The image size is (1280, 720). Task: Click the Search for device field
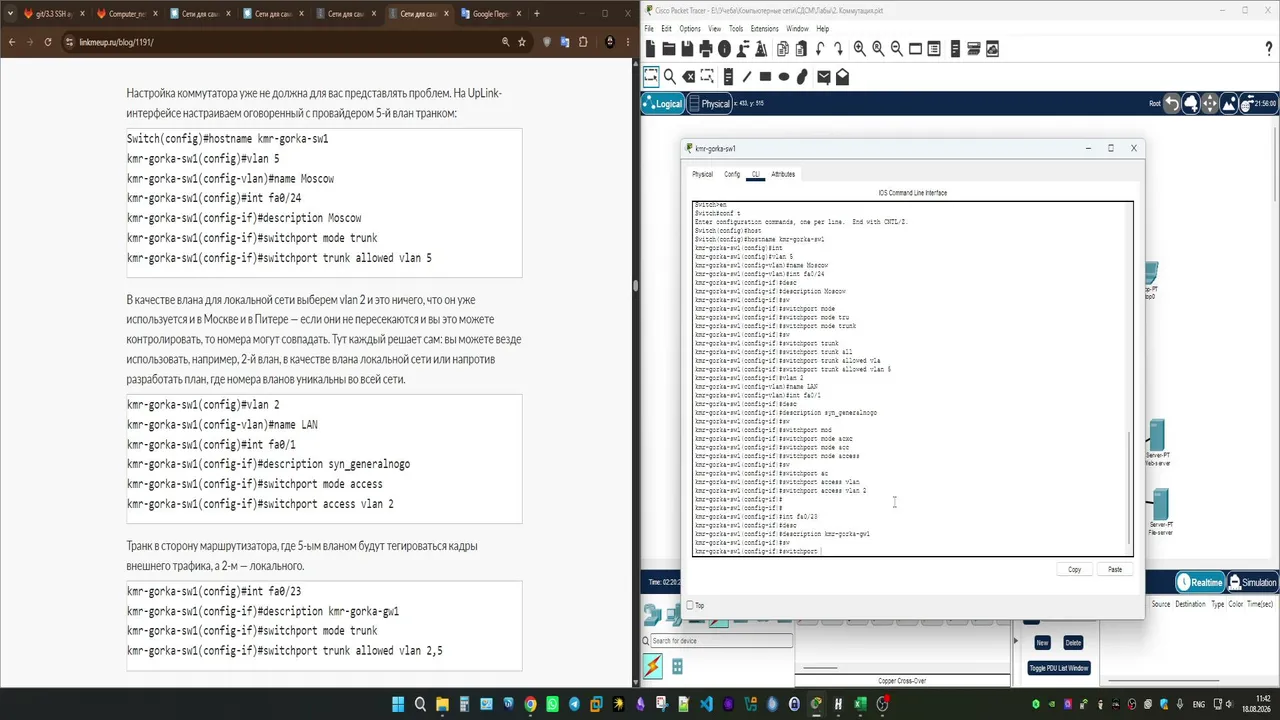click(x=722, y=641)
